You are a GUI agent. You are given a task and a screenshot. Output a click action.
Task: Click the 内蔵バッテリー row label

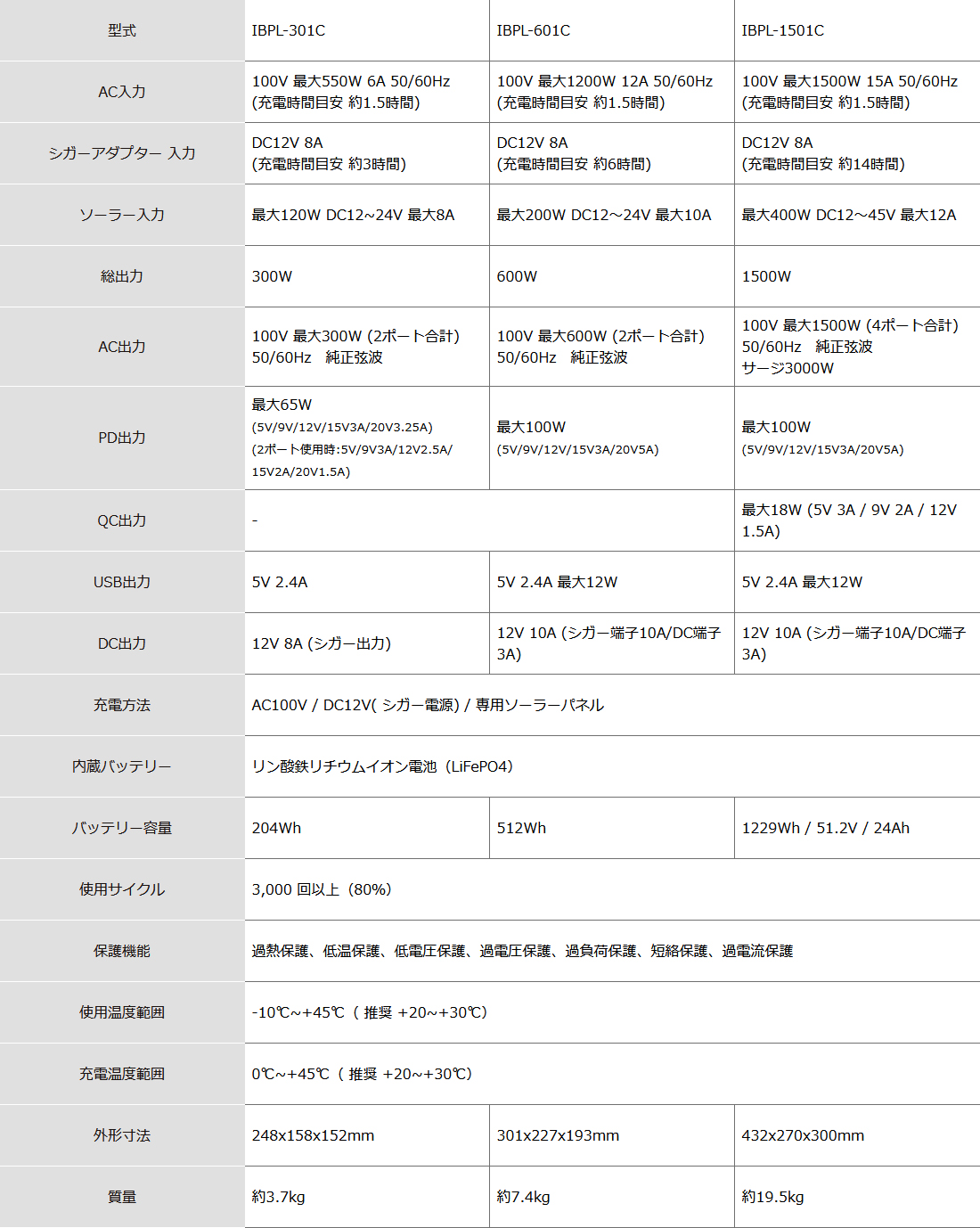[122, 766]
